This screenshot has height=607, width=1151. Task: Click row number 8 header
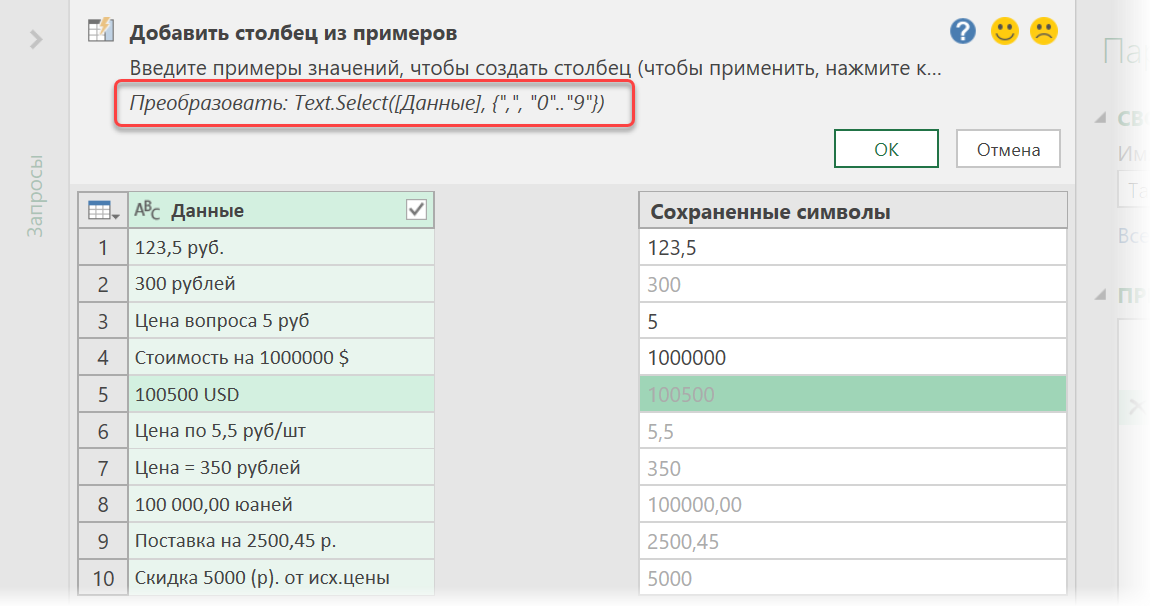tap(103, 504)
